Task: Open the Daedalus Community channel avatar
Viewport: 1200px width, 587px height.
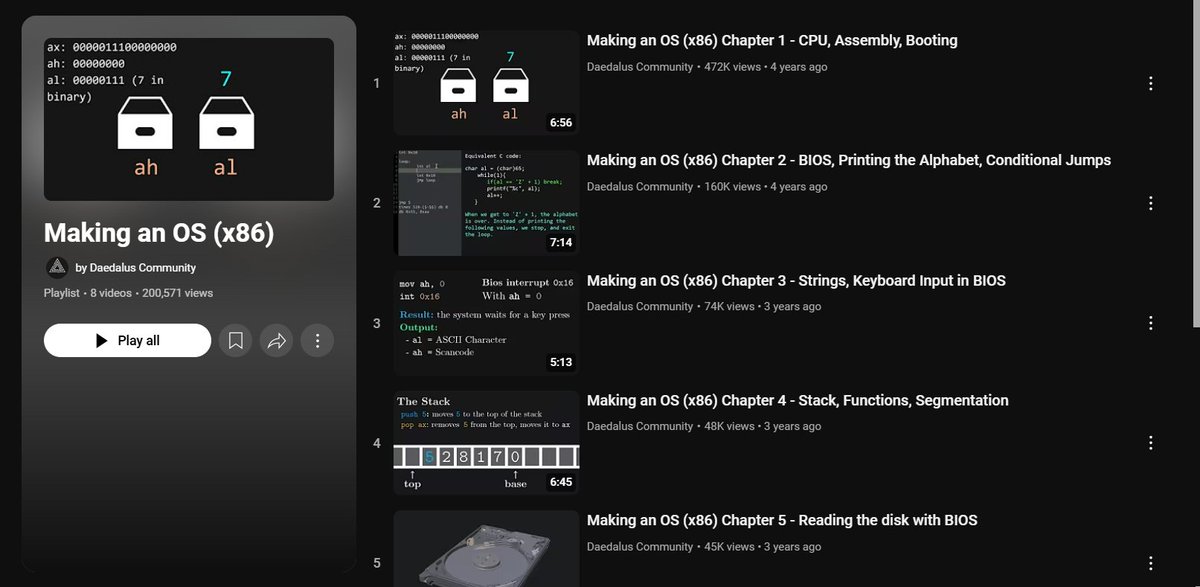Action: click(57, 267)
